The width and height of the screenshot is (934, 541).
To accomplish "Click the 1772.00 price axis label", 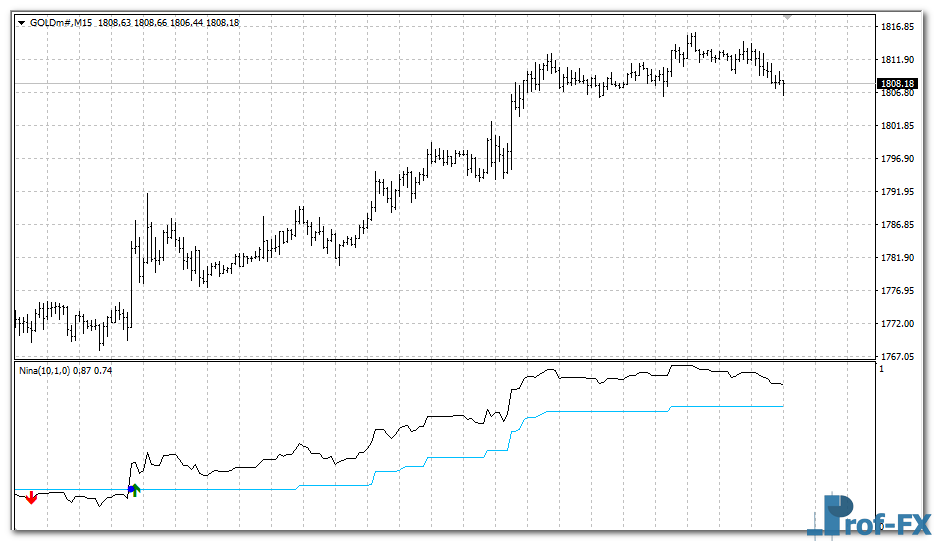I will (896, 324).
